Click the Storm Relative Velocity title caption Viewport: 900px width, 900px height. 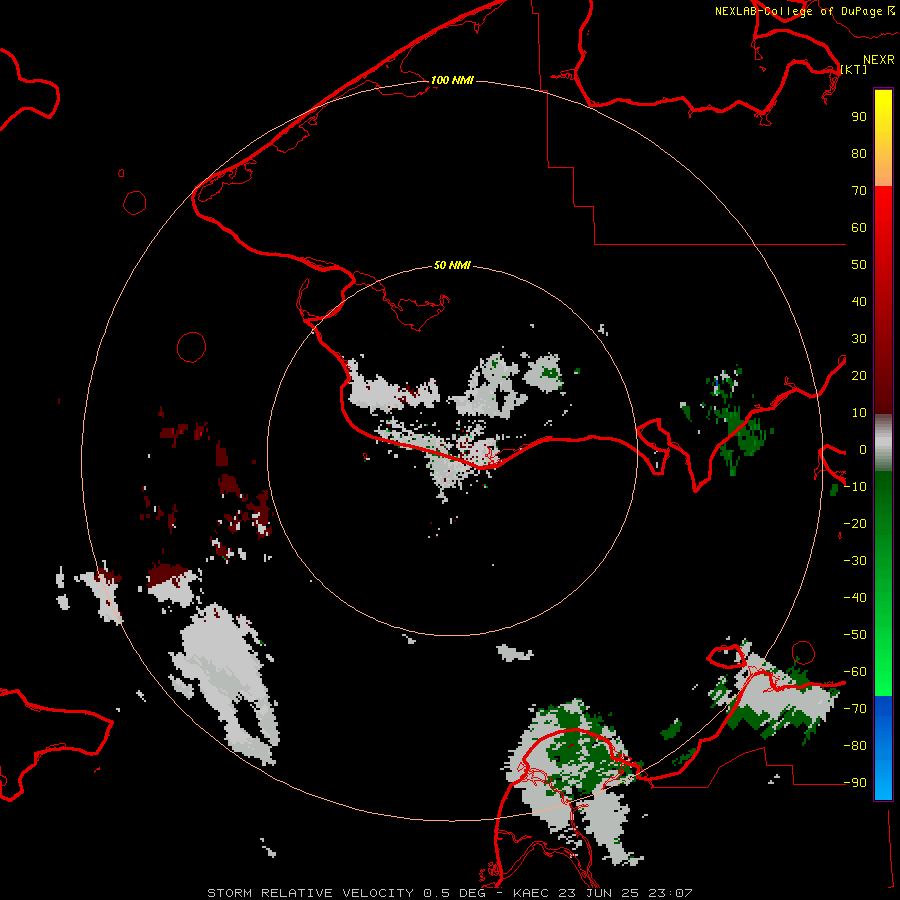pyautogui.click(x=450, y=893)
